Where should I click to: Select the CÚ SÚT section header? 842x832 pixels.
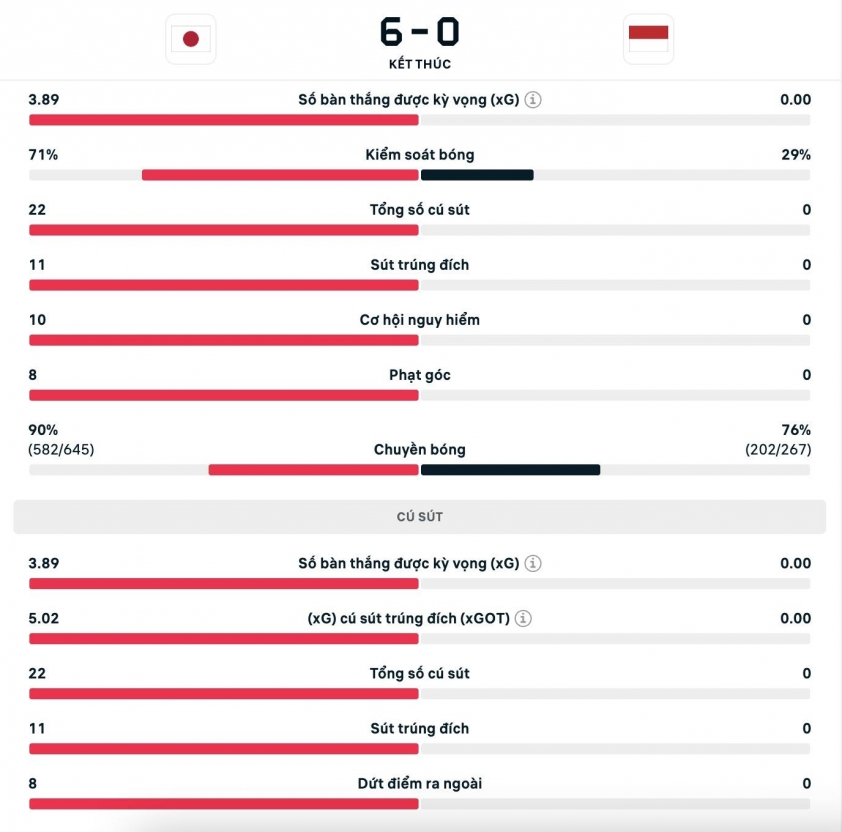point(419,517)
